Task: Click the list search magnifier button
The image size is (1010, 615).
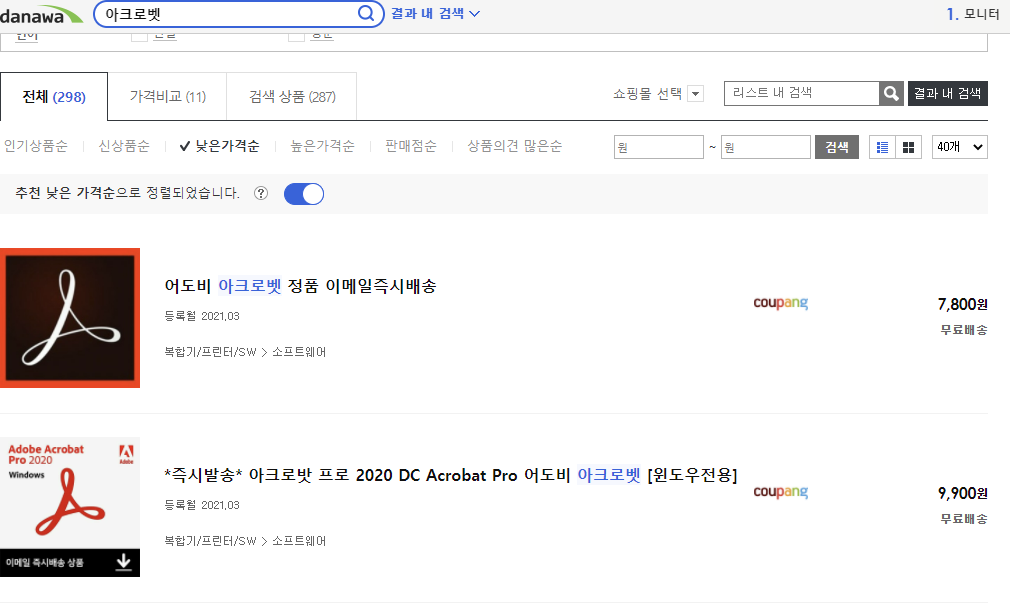Action: pyautogui.click(x=891, y=93)
